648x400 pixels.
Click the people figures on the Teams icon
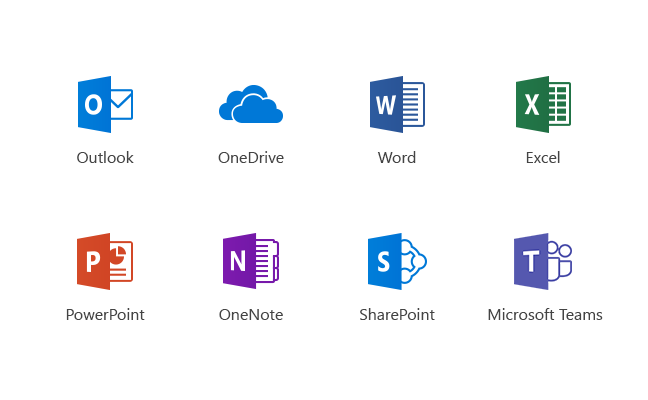[x=561, y=260]
